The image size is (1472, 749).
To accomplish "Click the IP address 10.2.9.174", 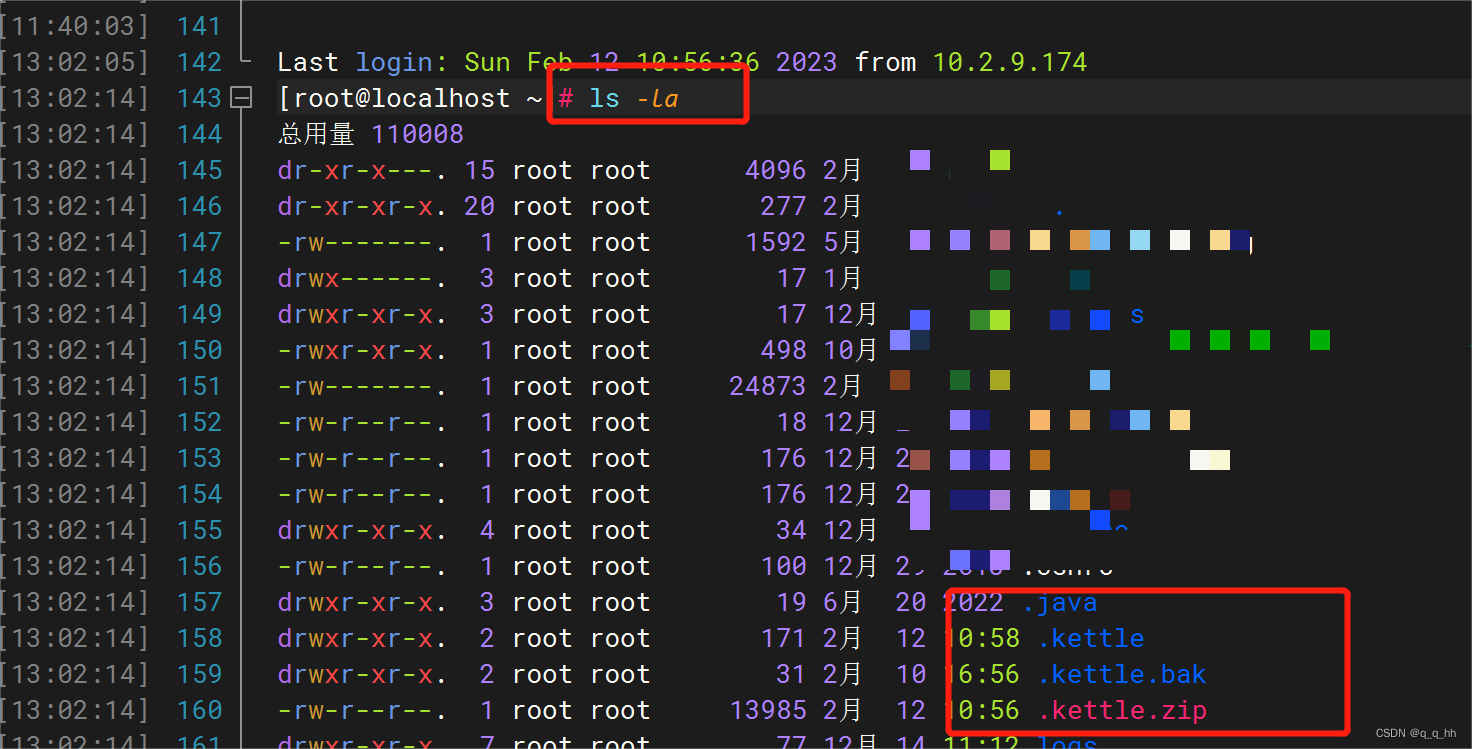I will tap(1009, 61).
